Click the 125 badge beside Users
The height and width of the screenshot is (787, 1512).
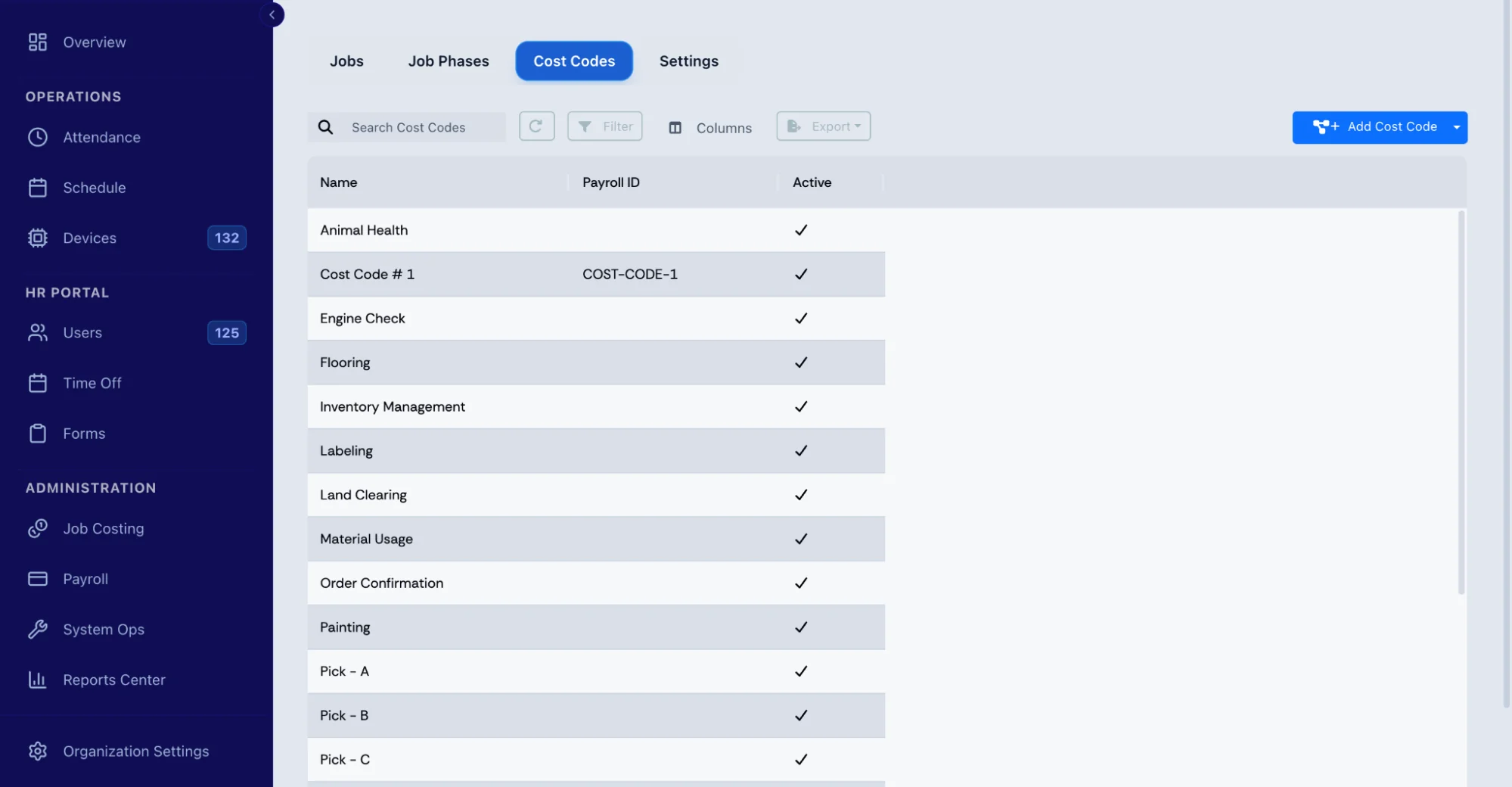click(x=227, y=333)
